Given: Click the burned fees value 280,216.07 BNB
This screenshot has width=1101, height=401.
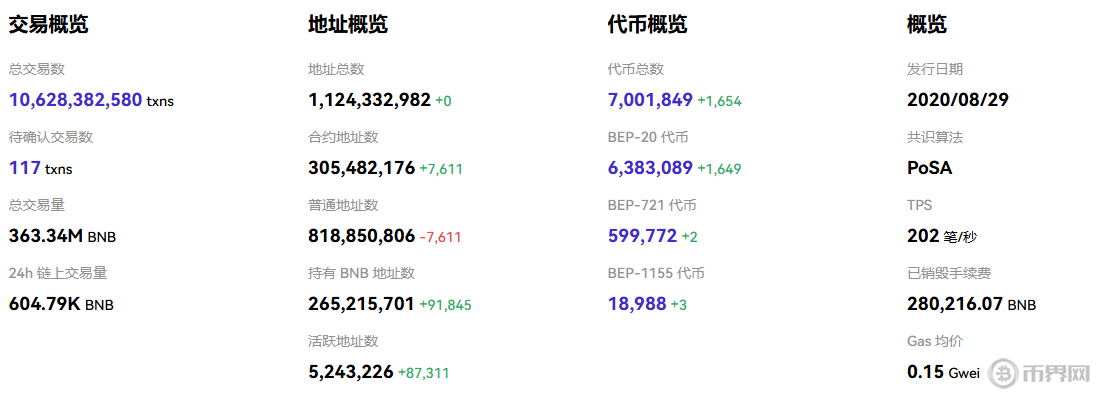Looking at the screenshot, I should point(971,304).
